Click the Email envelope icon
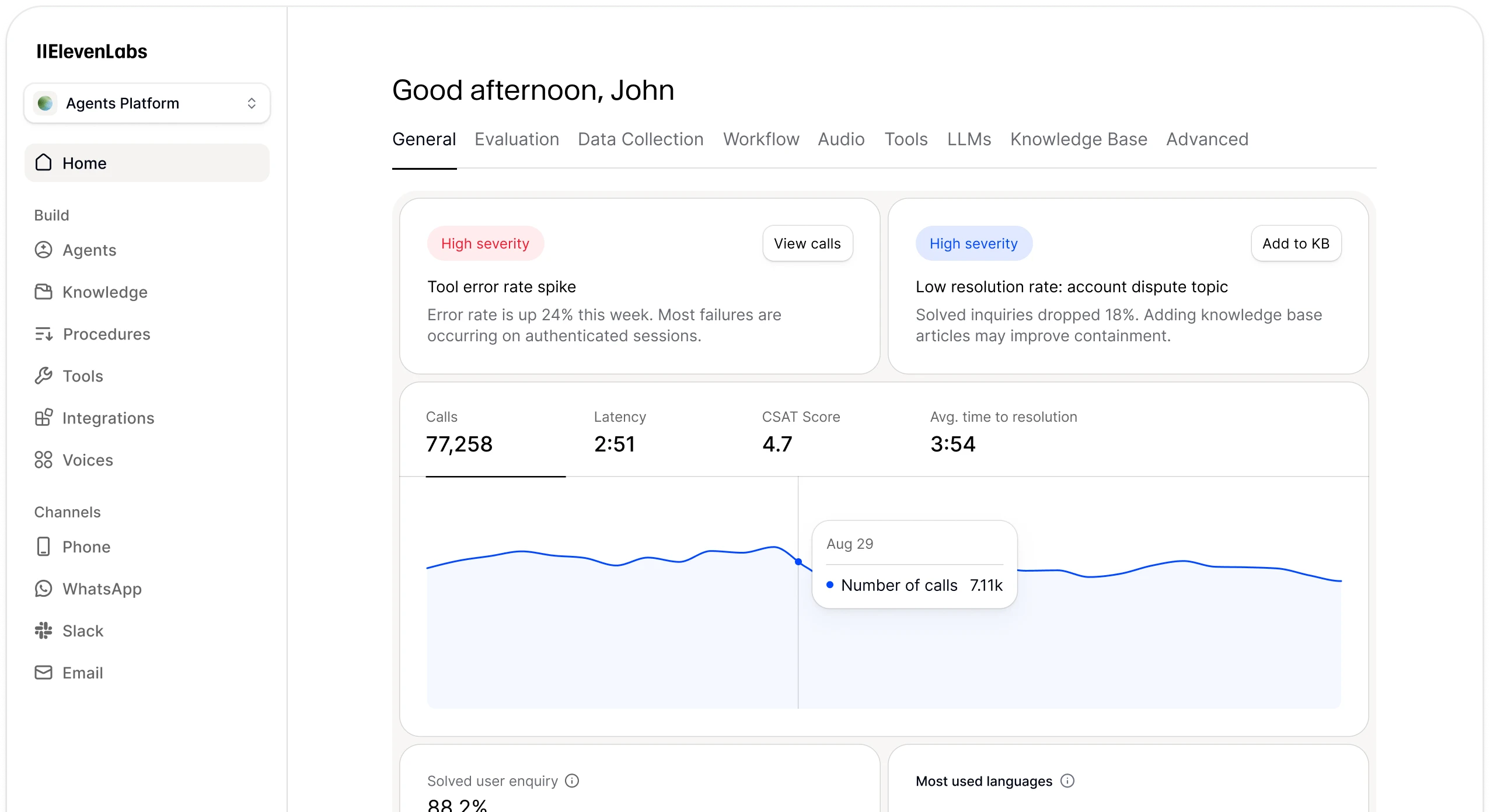 click(x=44, y=673)
